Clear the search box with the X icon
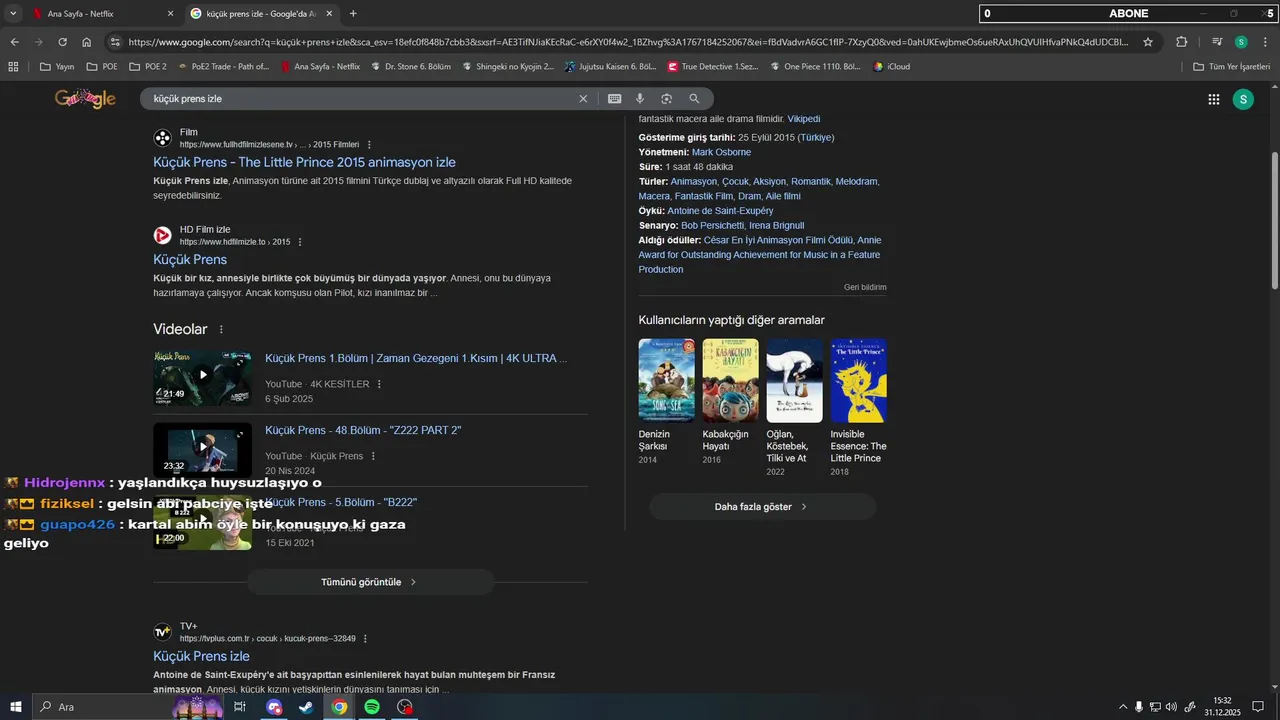 click(x=583, y=99)
